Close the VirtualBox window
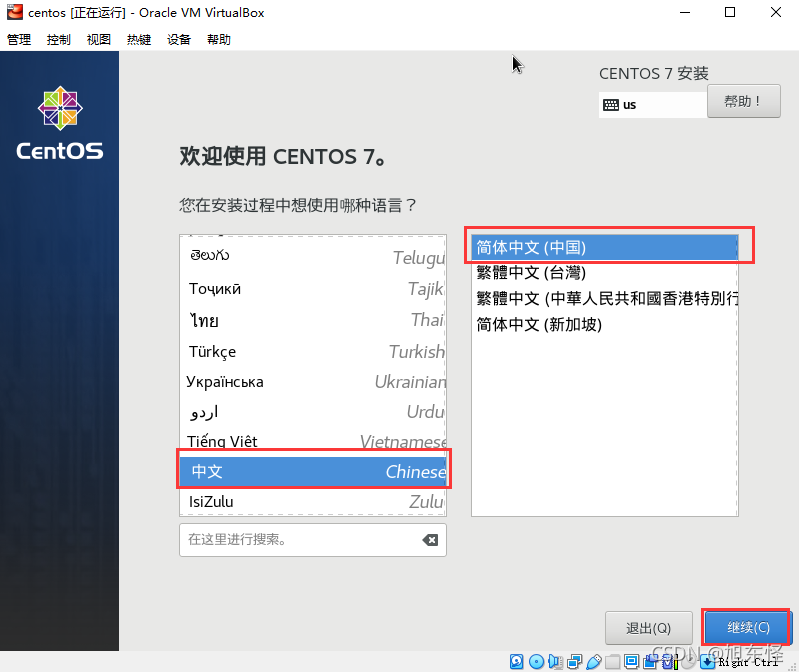799x672 pixels. click(x=776, y=12)
